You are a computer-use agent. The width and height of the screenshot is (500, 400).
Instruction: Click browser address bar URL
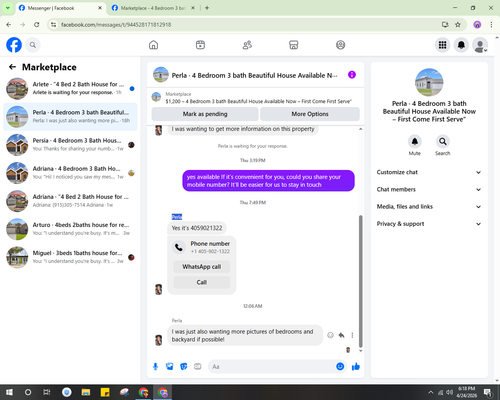click(x=116, y=25)
